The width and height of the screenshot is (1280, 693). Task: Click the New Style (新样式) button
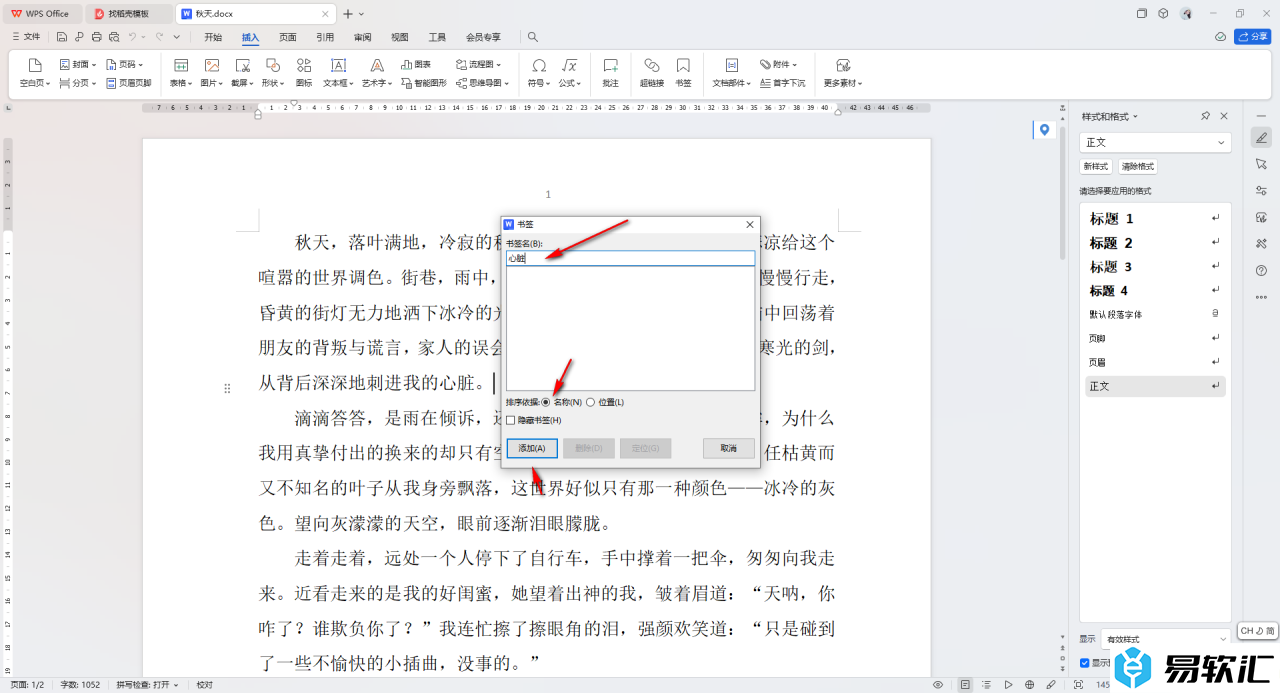click(x=1096, y=166)
